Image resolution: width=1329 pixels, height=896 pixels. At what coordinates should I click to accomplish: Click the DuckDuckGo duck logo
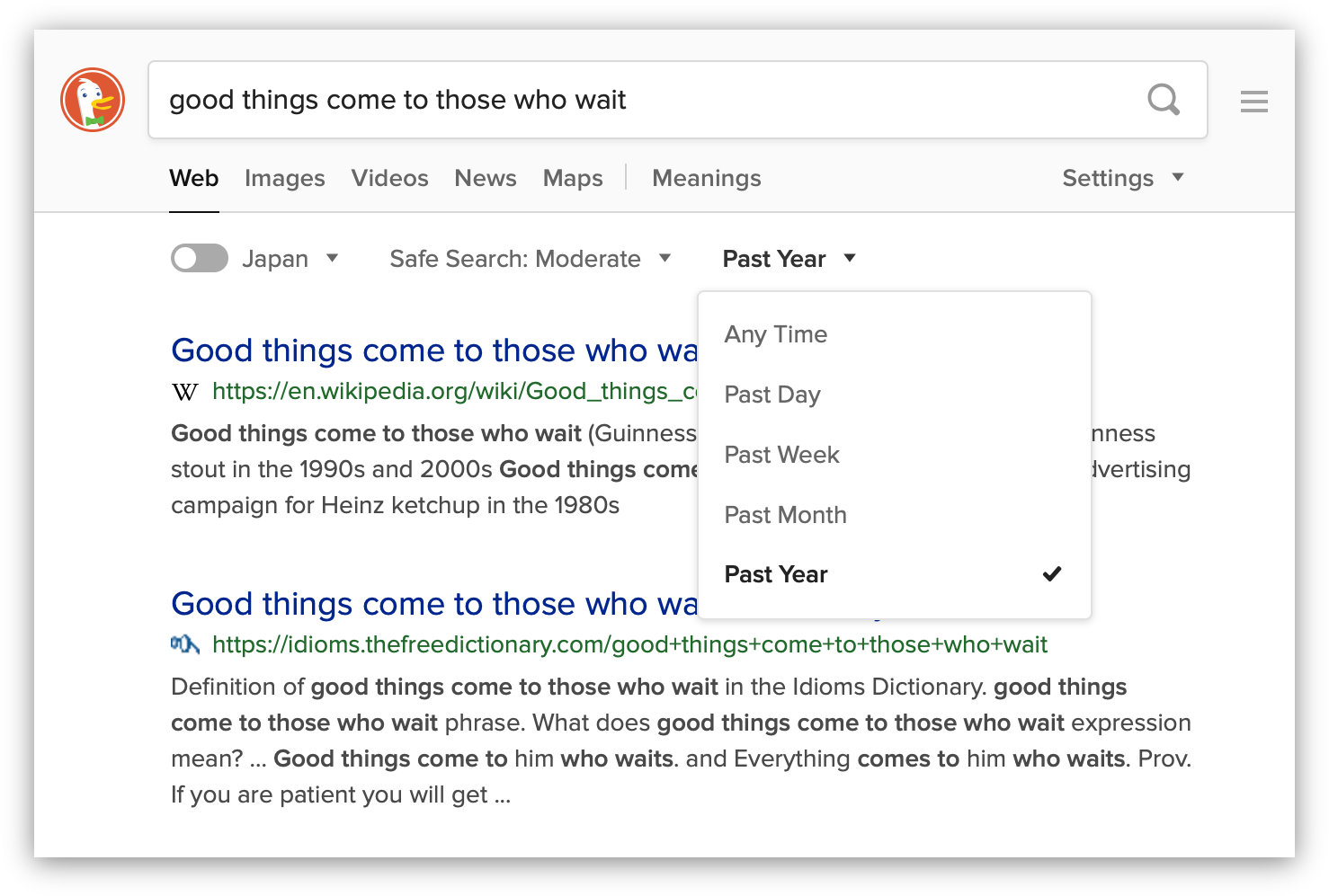tap(93, 100)
